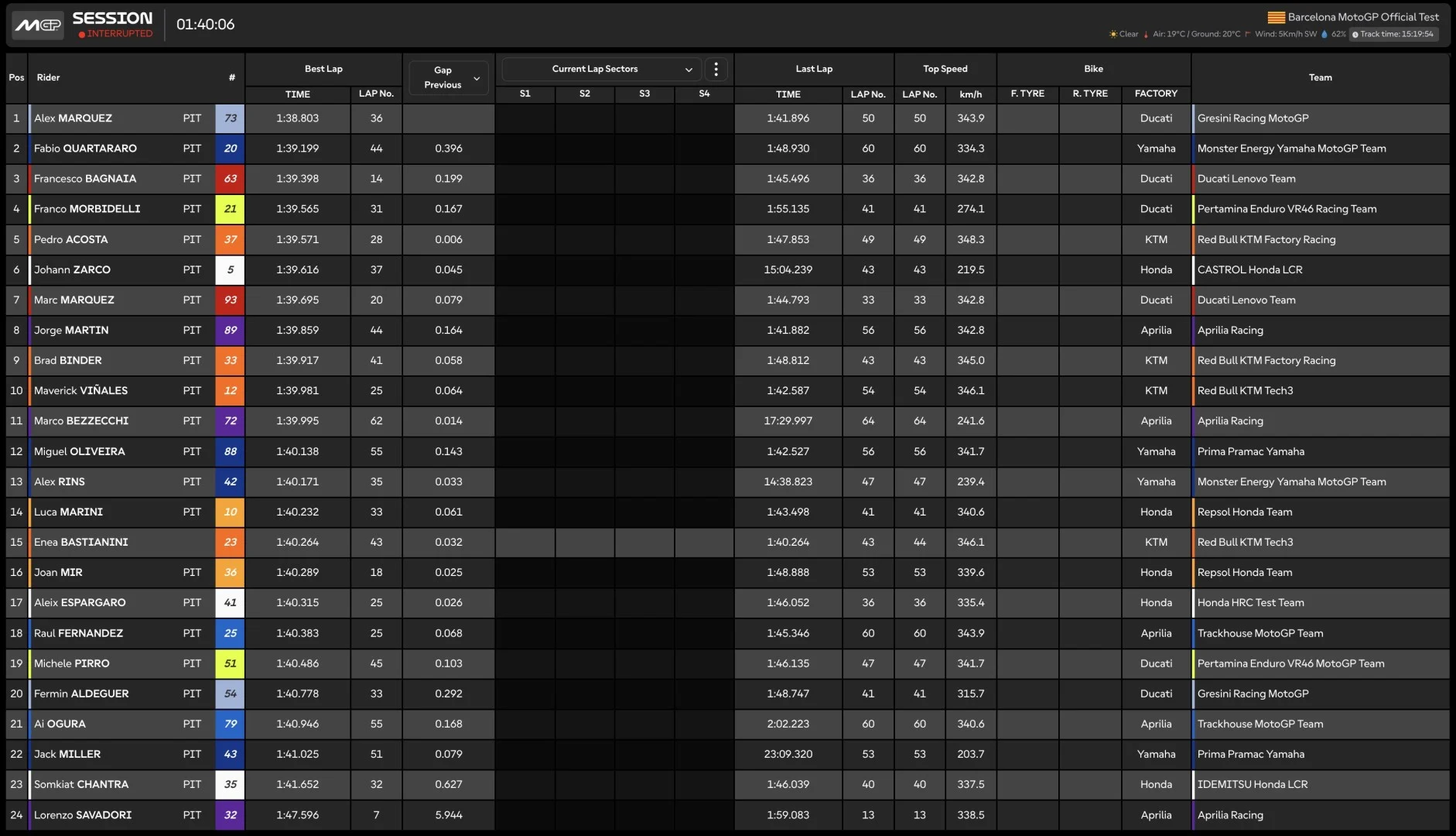Select the Fabio QUARTARARO rider name
This screenshot has width=1456, height=836.
click(85, 149)
